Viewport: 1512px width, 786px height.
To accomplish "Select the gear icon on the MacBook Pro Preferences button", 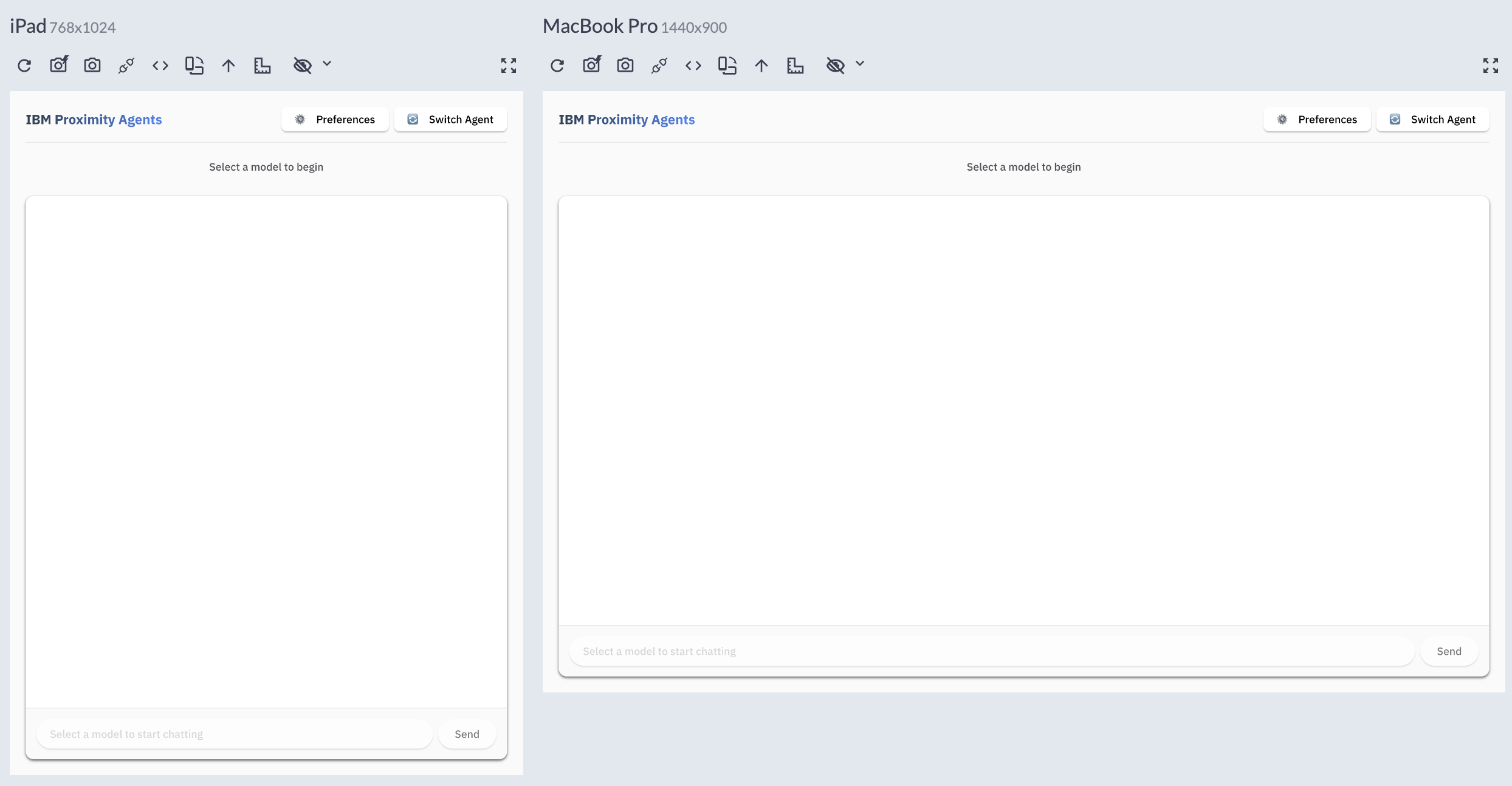I will [1282, 120].
